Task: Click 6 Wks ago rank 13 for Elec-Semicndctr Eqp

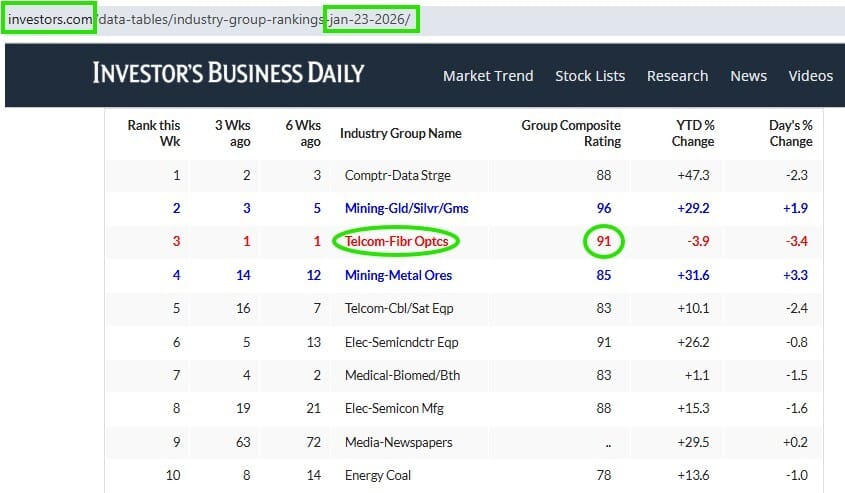Action: tap(314, 342)
